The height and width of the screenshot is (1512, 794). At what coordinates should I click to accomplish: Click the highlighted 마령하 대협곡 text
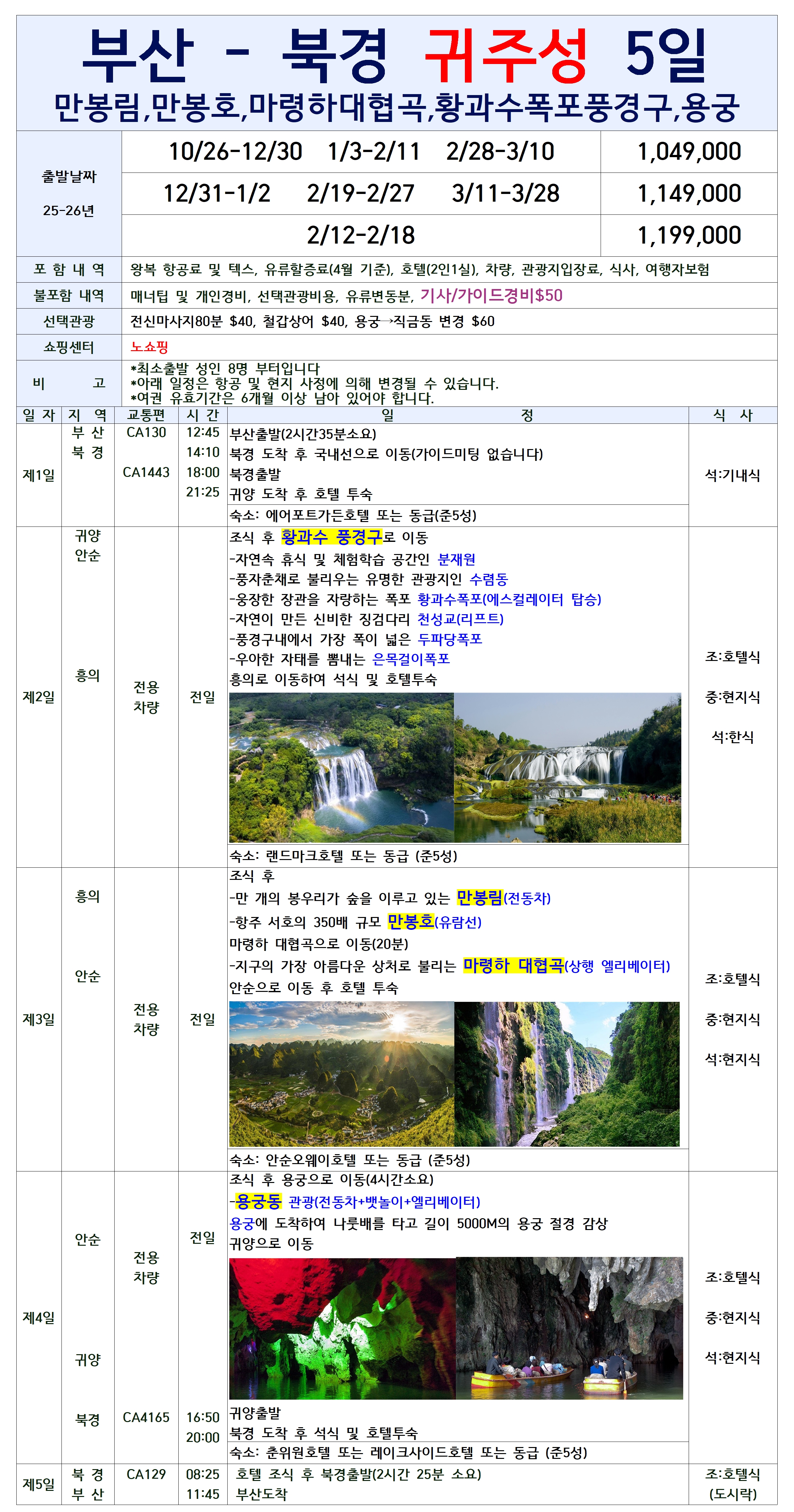(513, 965)
